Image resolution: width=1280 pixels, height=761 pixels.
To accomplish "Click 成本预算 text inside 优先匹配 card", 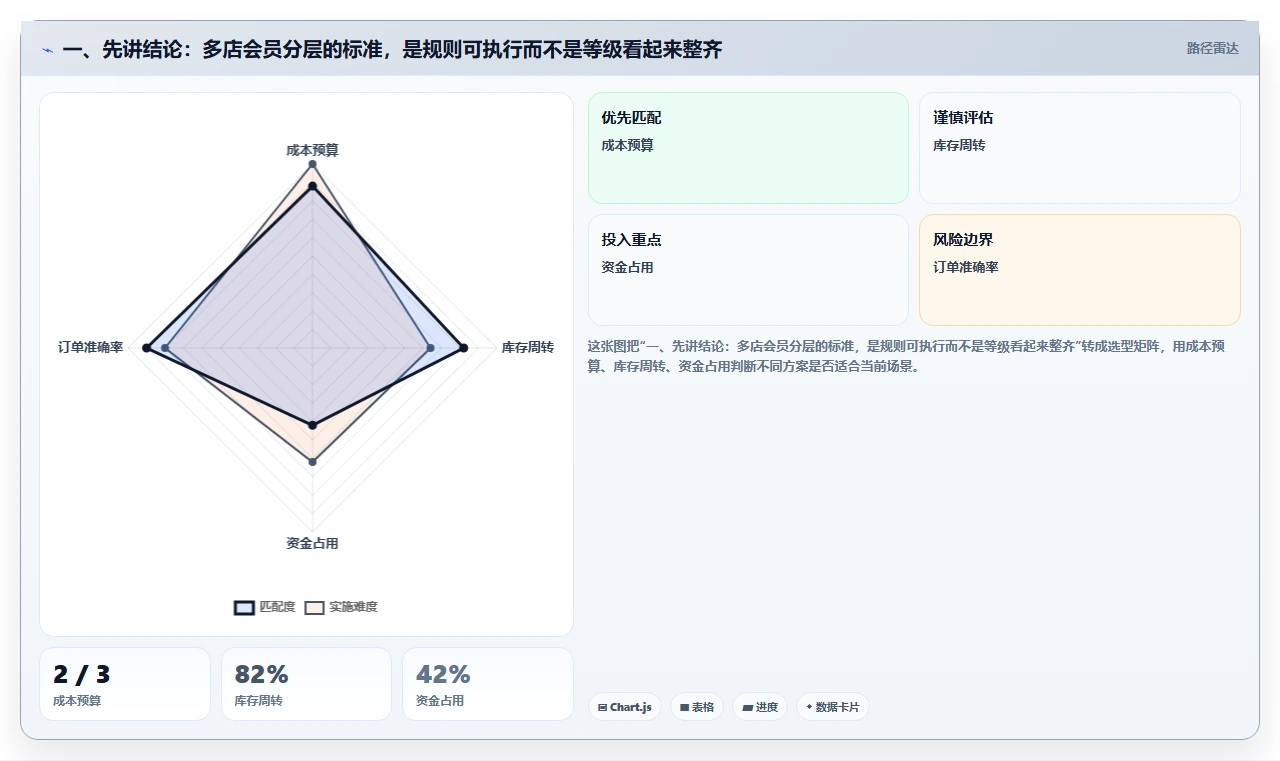I will [627, 145].
